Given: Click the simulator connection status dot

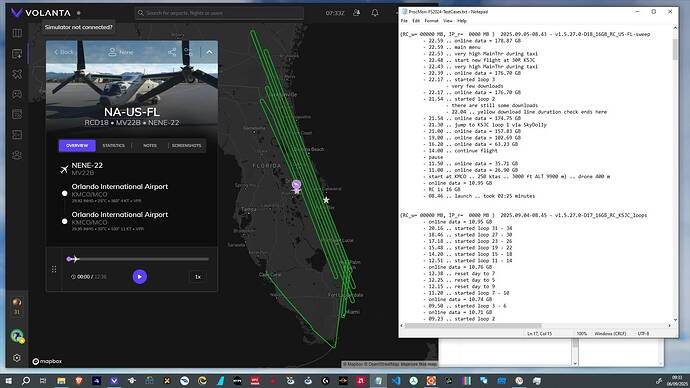Looking at the screenshot, I should point(79,13).
